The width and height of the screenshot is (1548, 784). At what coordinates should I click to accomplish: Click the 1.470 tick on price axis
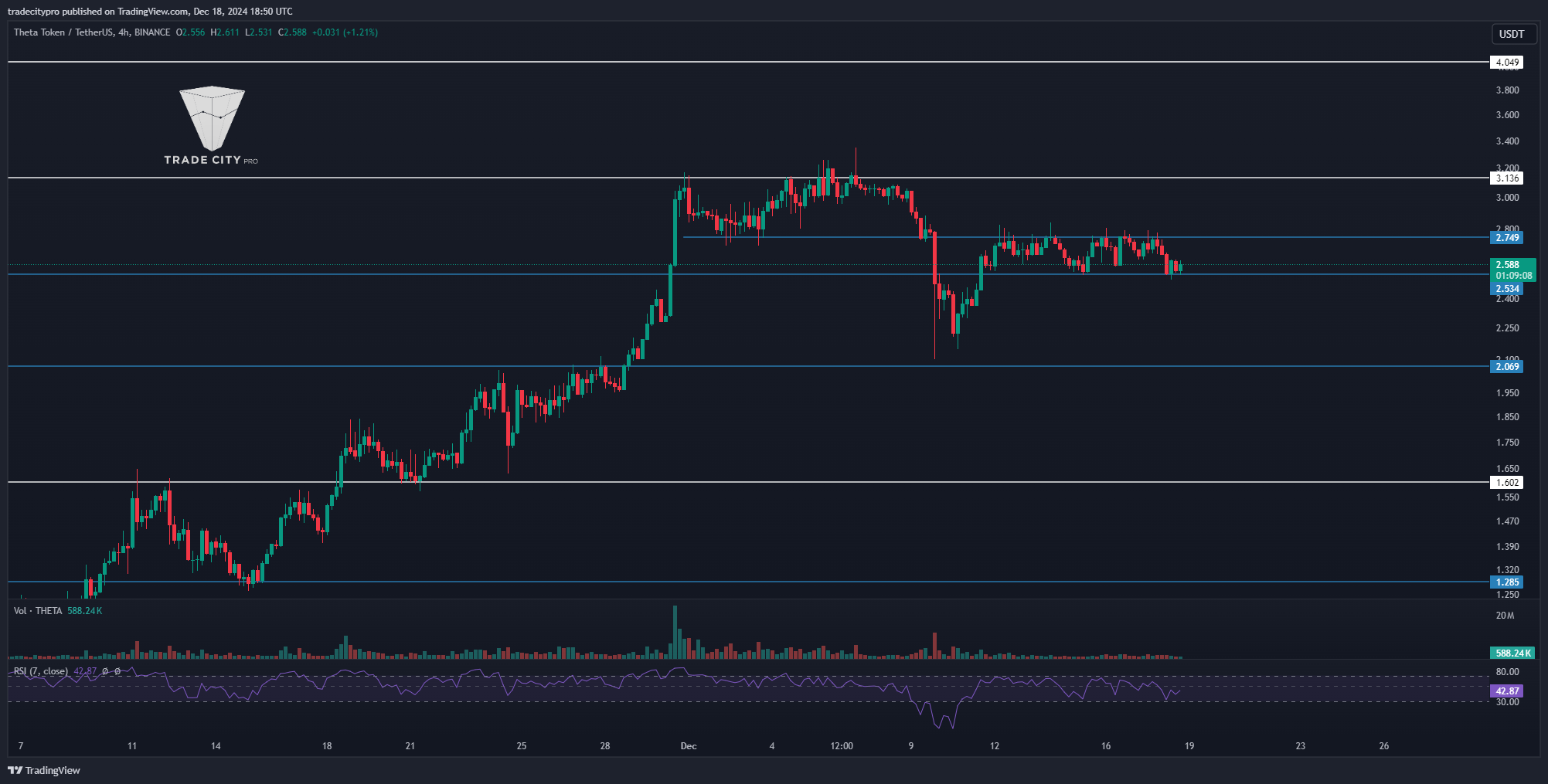point(1507,521)
